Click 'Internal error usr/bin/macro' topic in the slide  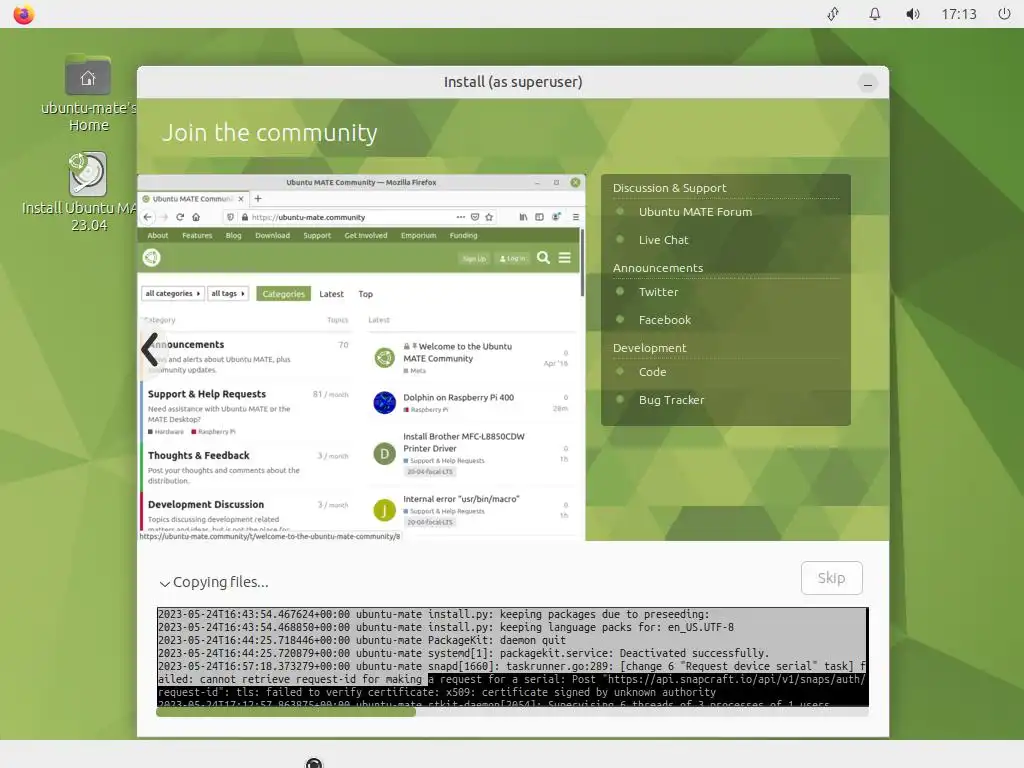click(x=461, y=499)
